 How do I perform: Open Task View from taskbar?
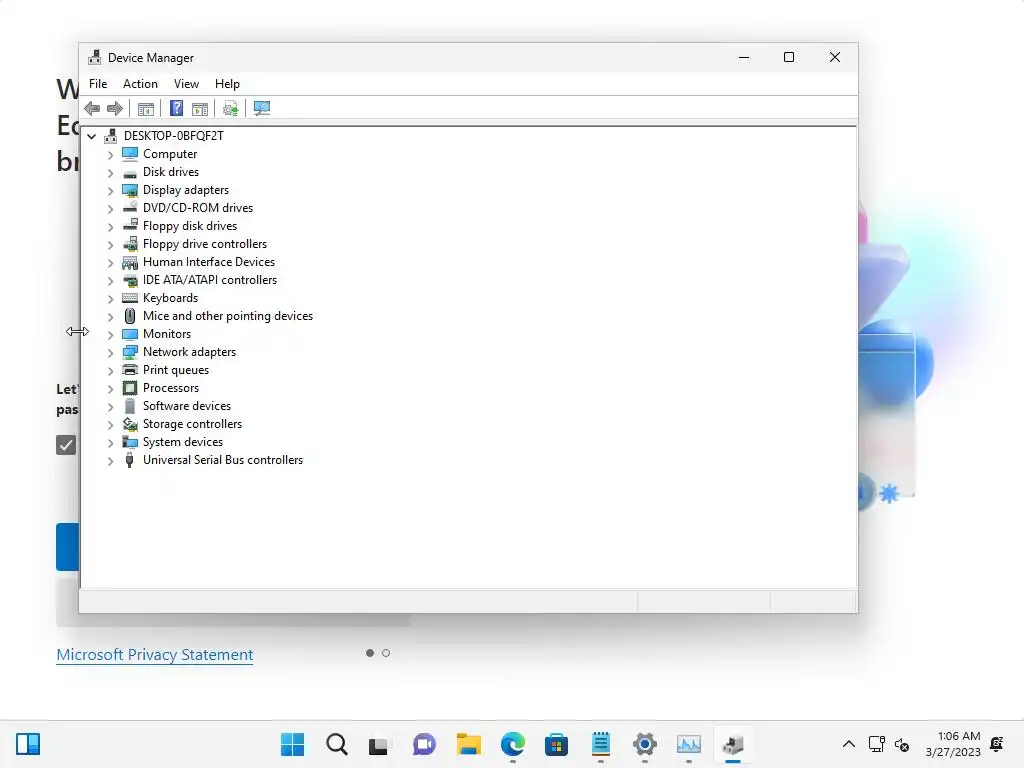tap(378, 744)
